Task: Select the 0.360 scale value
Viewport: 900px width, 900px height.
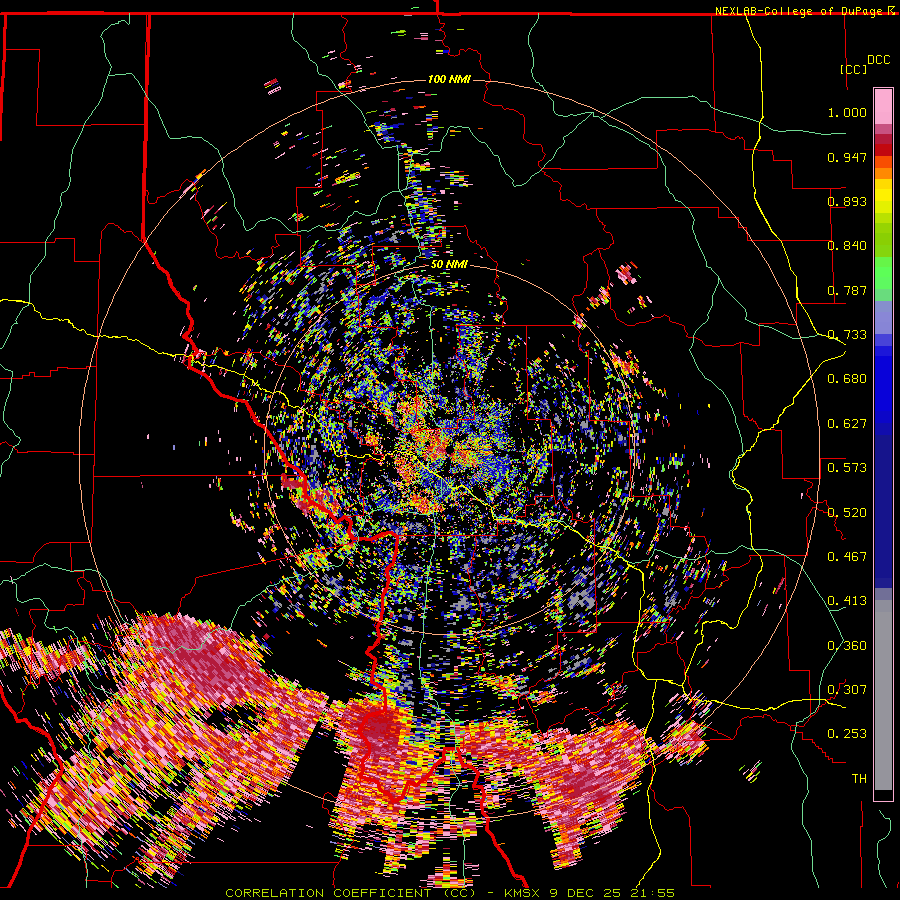Action: point(847,645)
